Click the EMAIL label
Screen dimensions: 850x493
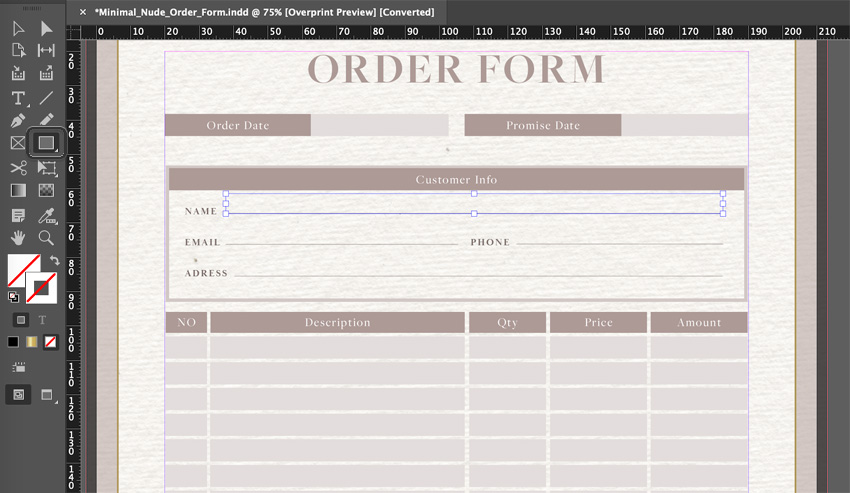(x=202, y=242)
